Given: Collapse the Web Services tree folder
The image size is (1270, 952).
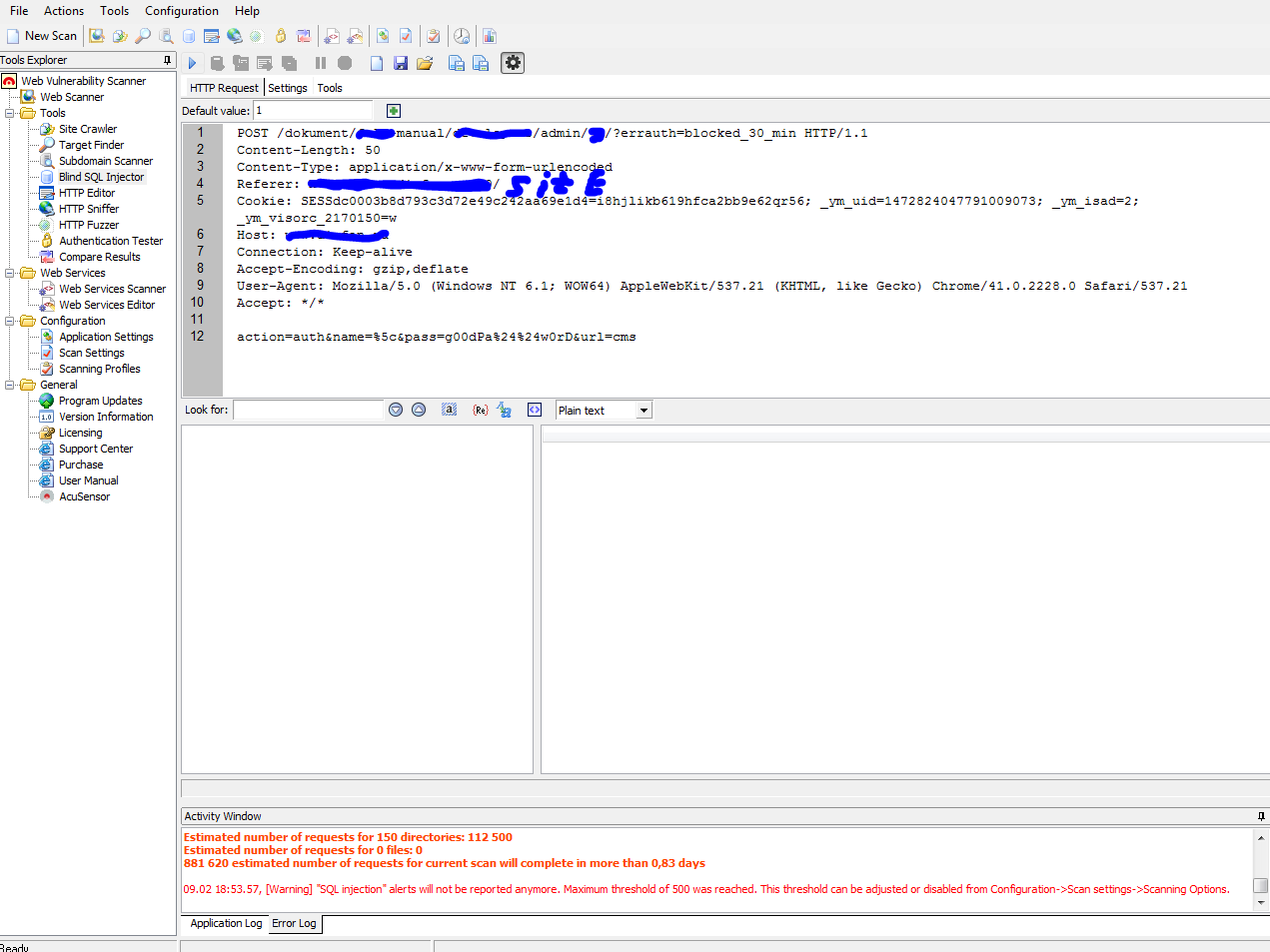Looking at the screenshot, I should click(10, 273).
